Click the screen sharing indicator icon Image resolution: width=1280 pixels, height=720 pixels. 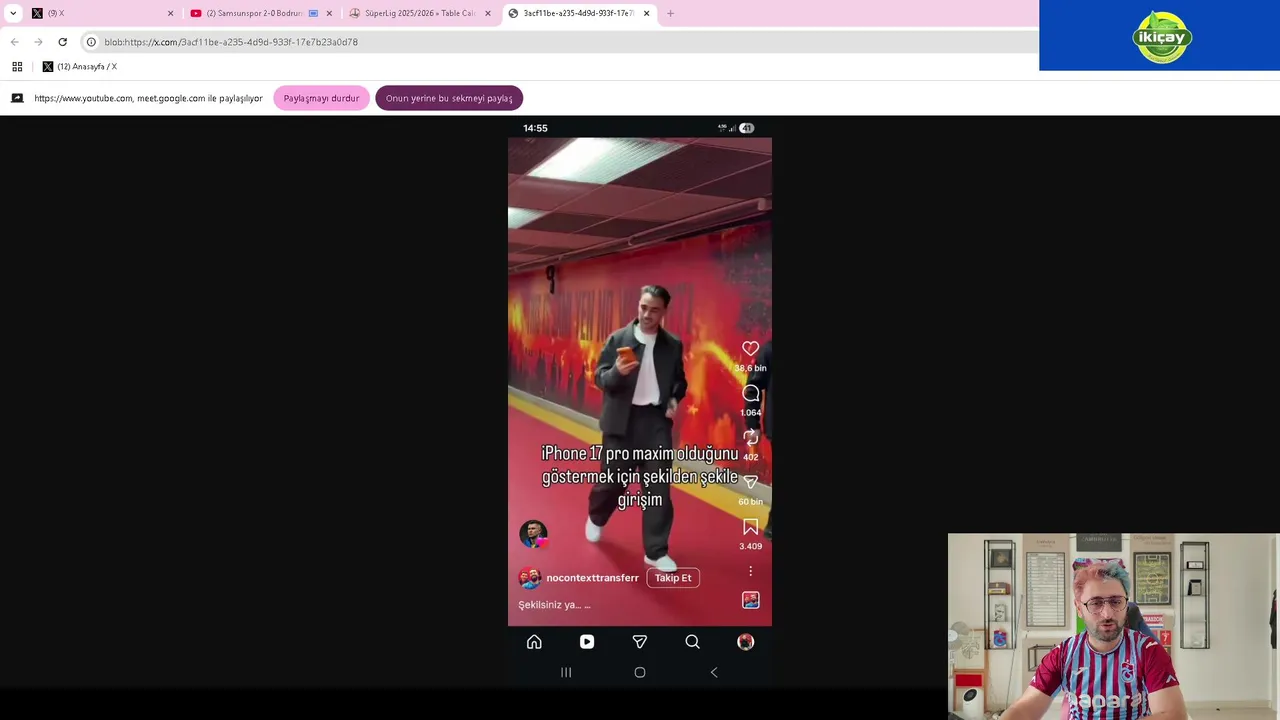[17, 98]
